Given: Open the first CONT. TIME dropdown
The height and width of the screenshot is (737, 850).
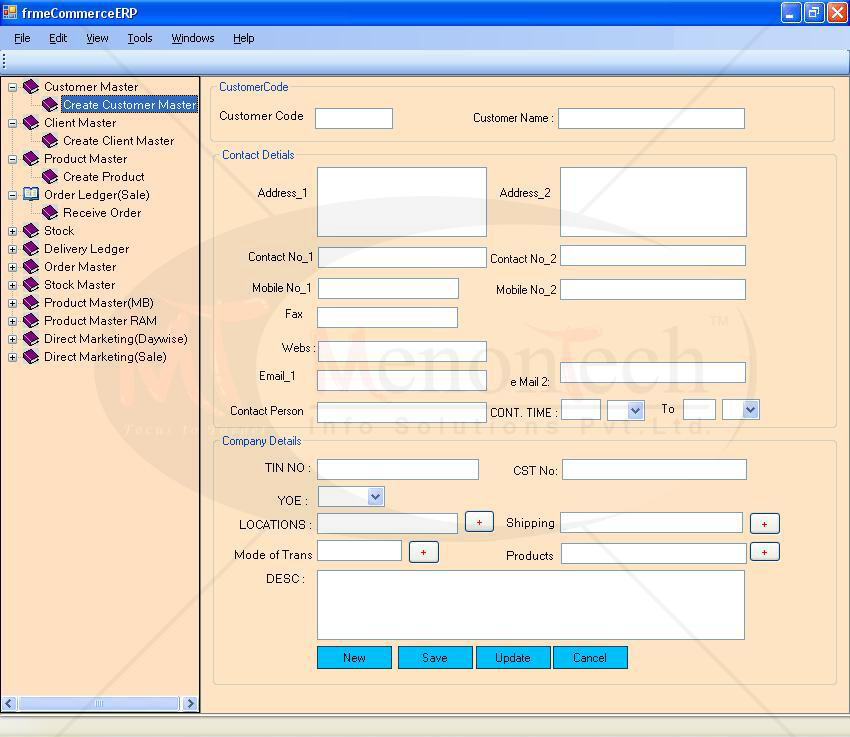Looking at the screenshot, I should coord(635,410).
